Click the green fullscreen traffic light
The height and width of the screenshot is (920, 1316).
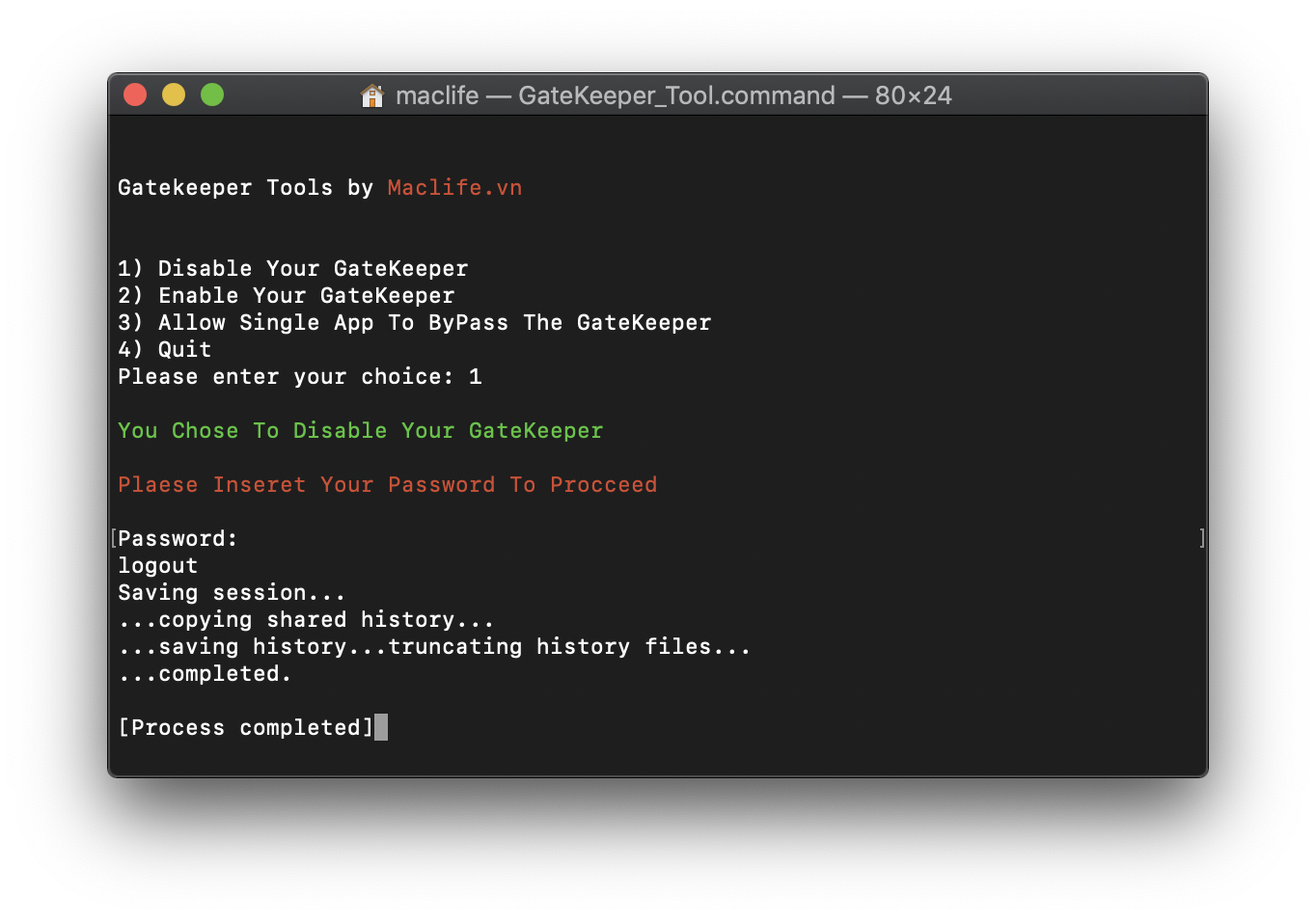tap(212, 95)
